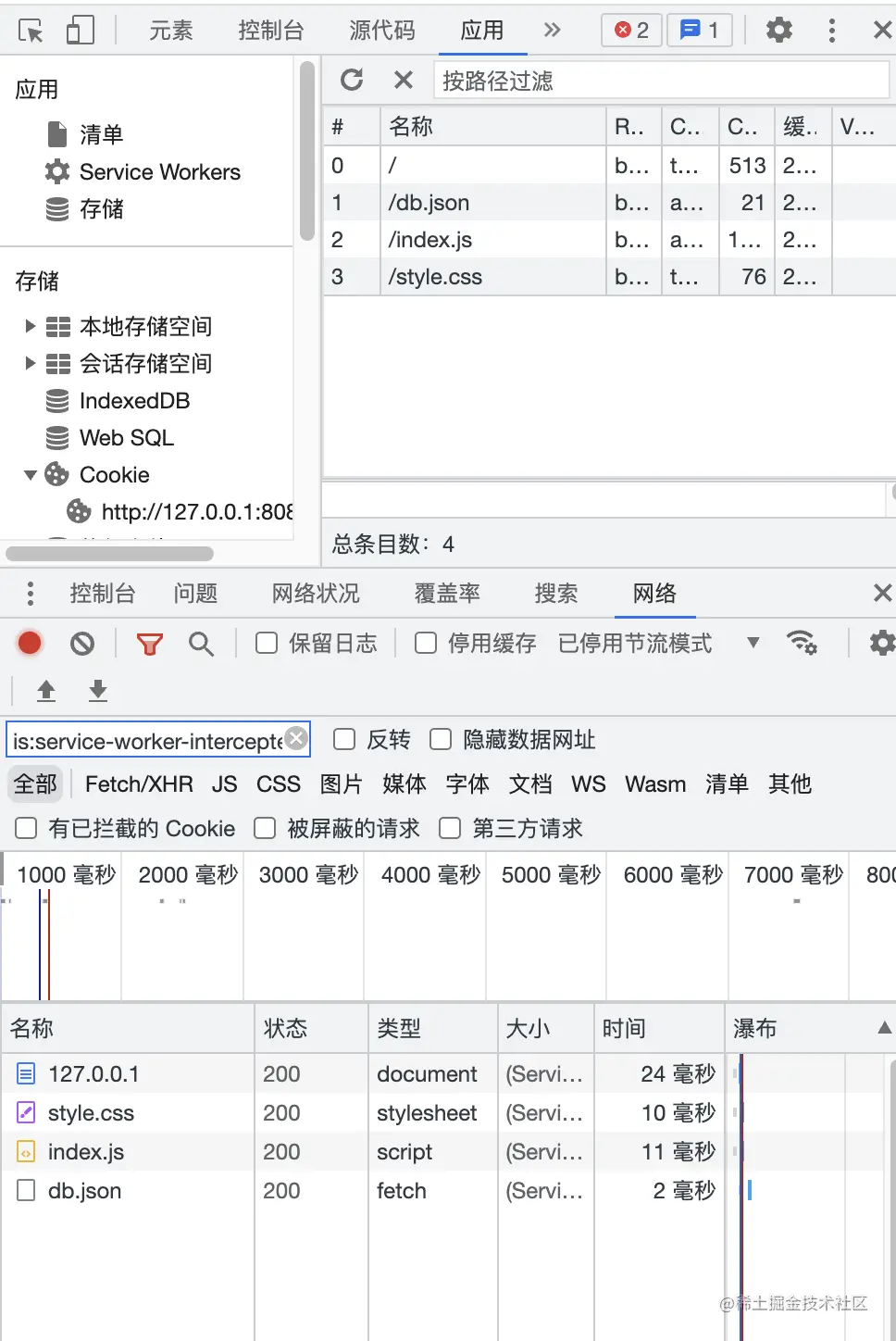Activate the inspect element picker icon
The image size is (896, 1341).
pyautogui.click(x=31, y=31)
